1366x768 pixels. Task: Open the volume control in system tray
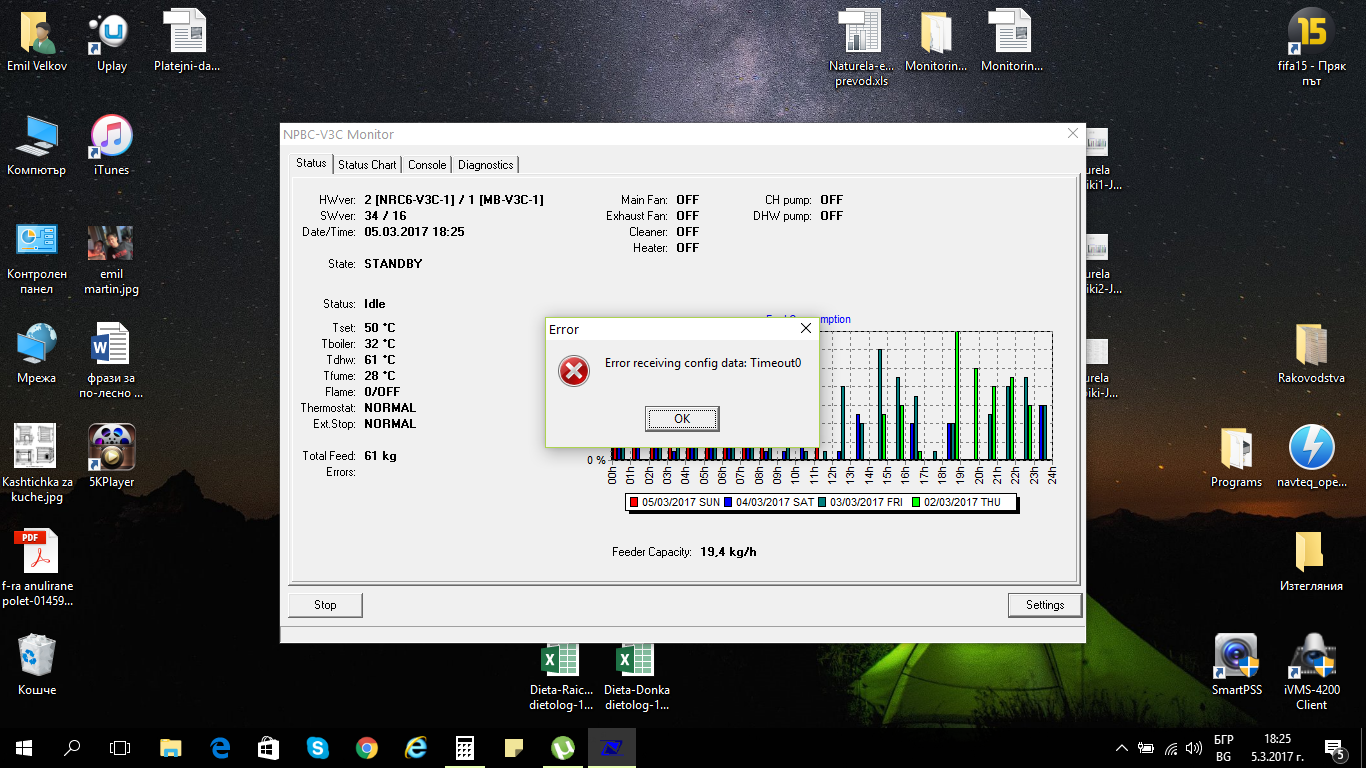click(x=1193, y=747)
